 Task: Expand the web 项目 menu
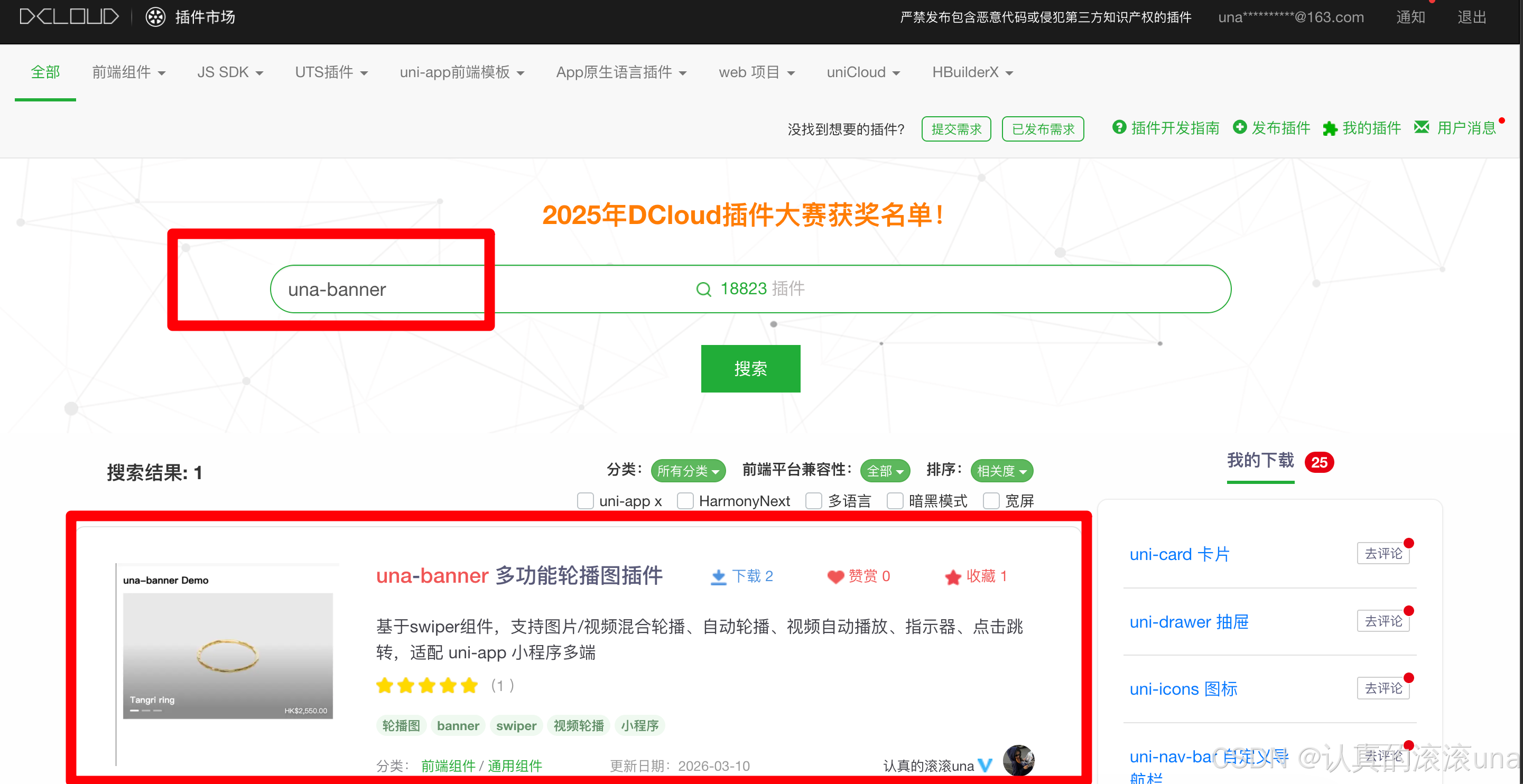[x=756, y=72]
